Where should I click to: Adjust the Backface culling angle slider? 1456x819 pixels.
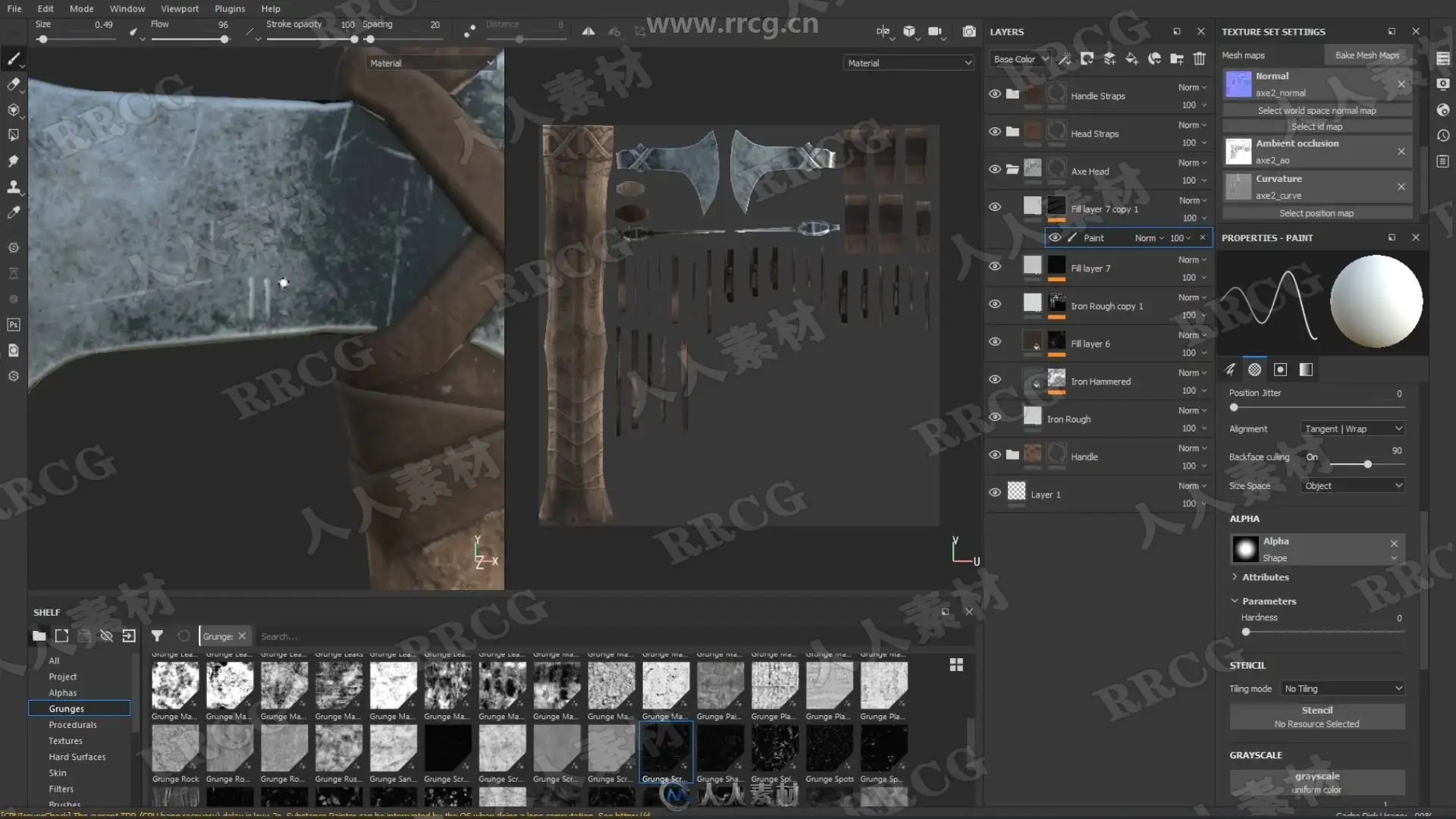click(1367, 464)
